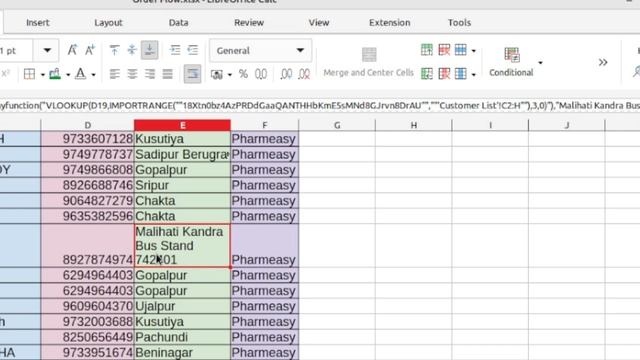Select the Beninagar cell
This screenshot has width=640, height=360.
coord(182,352)
